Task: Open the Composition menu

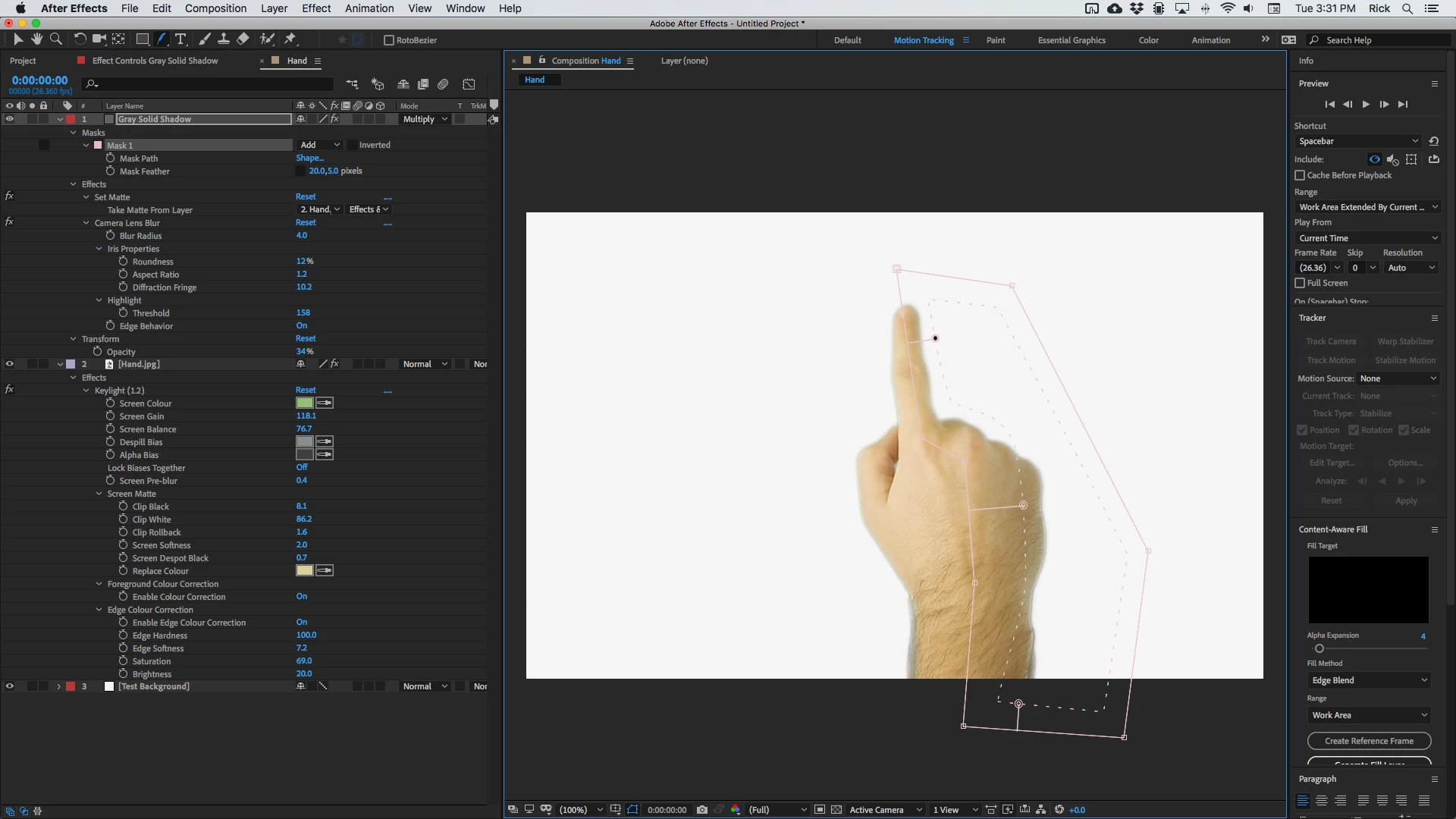Action: point(215,8)
